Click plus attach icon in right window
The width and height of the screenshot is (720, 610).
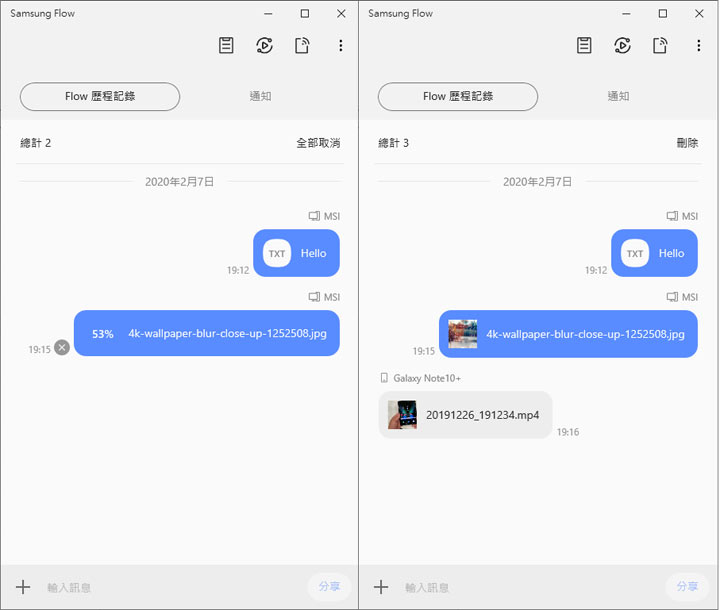click(381, 587)
